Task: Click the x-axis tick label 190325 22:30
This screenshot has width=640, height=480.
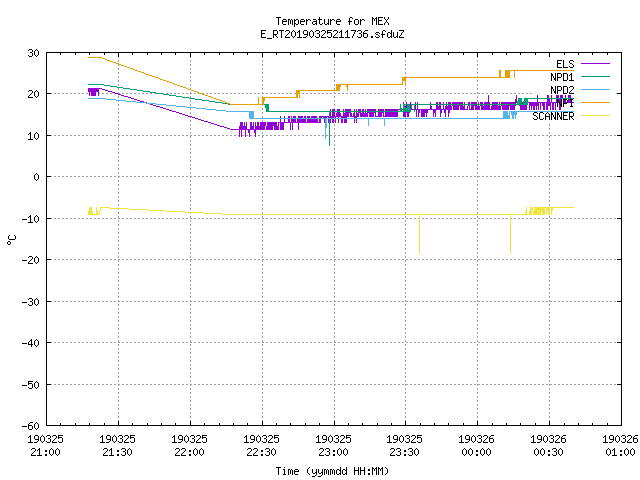Action: point(261,446)
